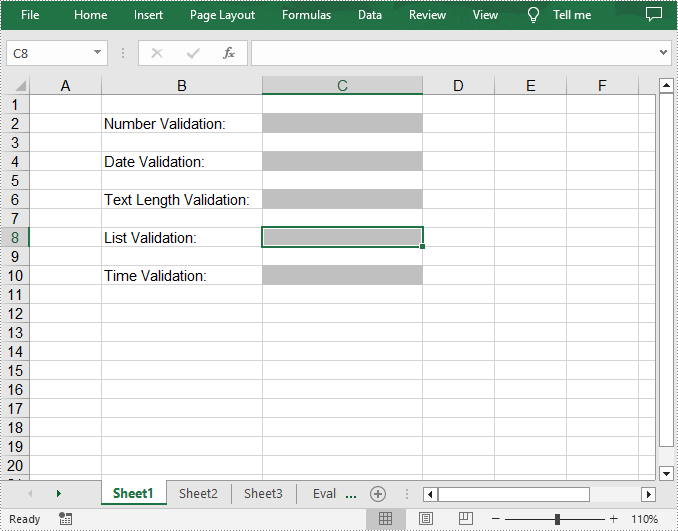
Task: Select column D header
Action: pyautogui.click(x=458, y=86)
